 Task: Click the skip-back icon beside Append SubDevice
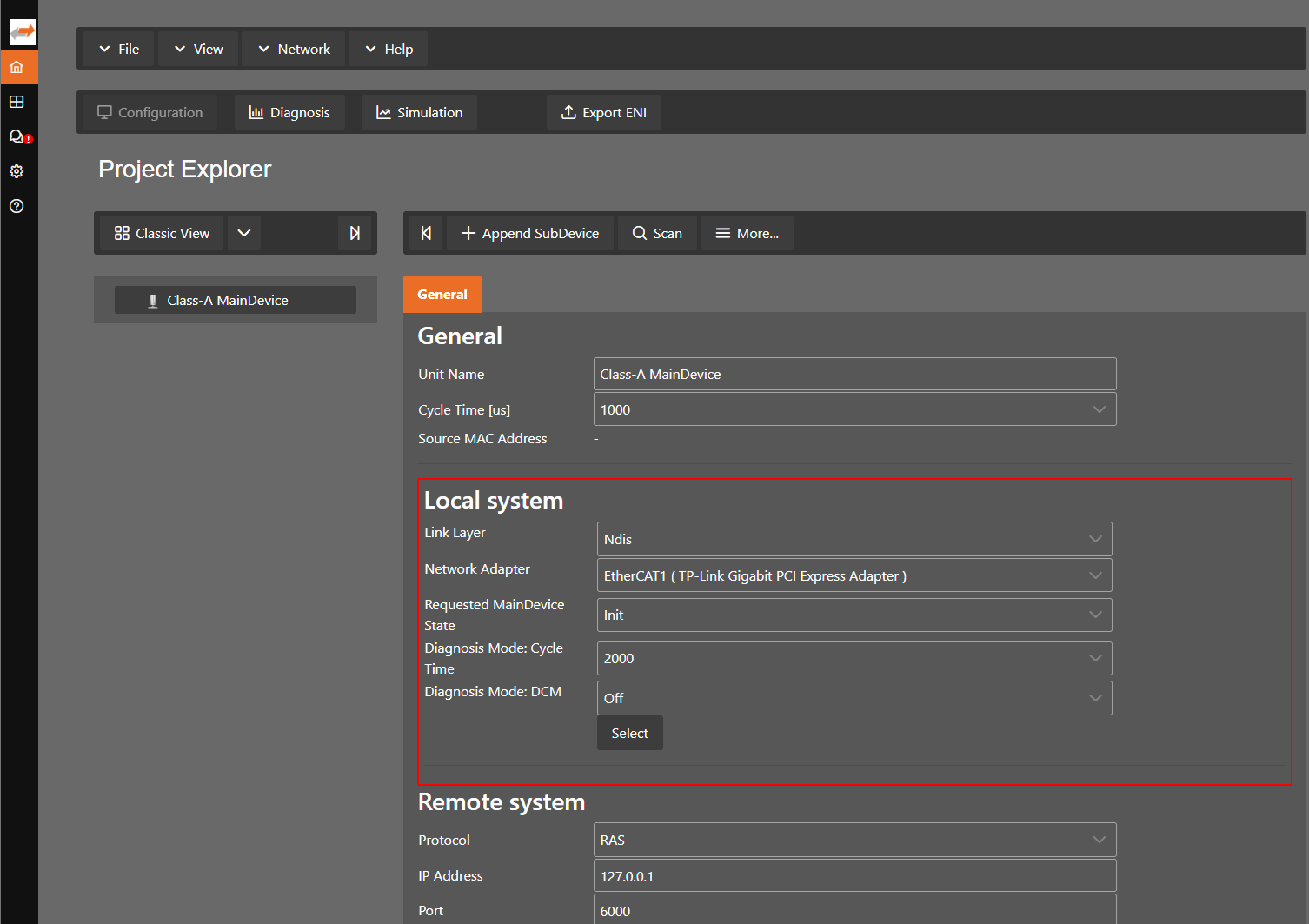[x=426, y=233]
